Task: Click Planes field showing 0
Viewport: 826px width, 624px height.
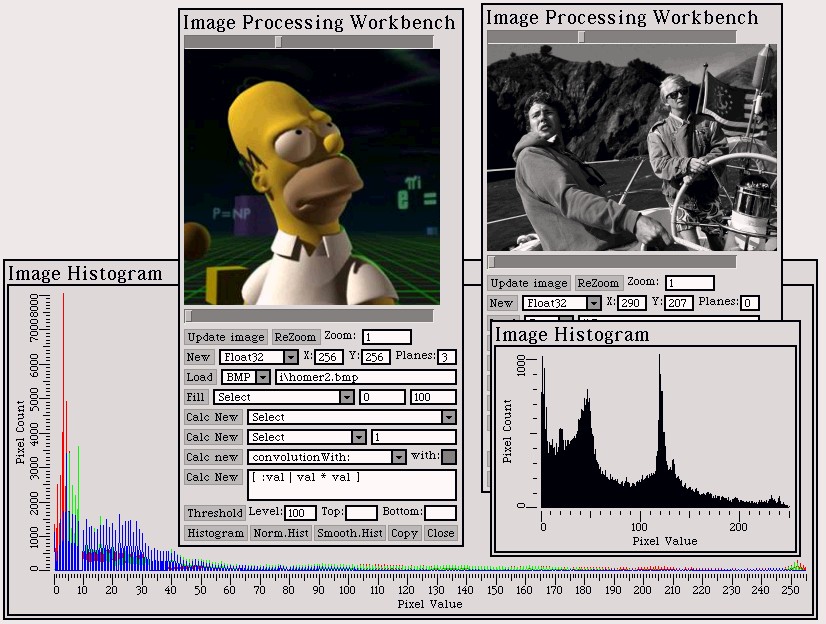Action: tap(749, 303)
